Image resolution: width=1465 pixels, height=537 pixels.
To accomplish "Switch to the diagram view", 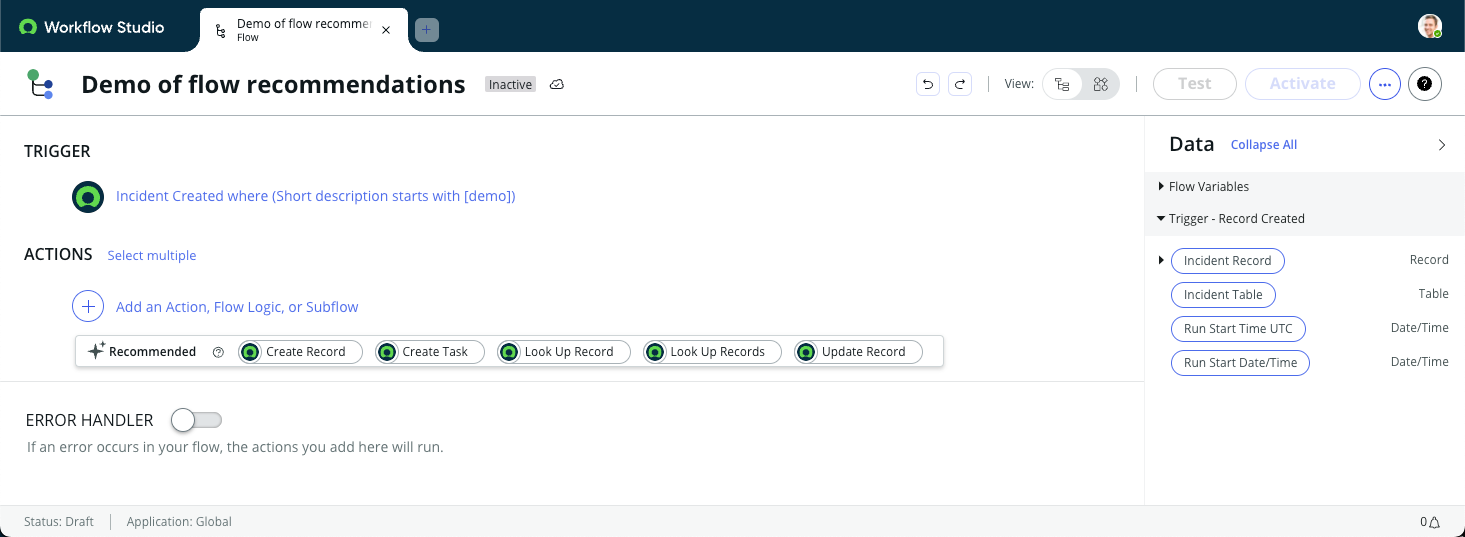I will tap(1101, 84).
